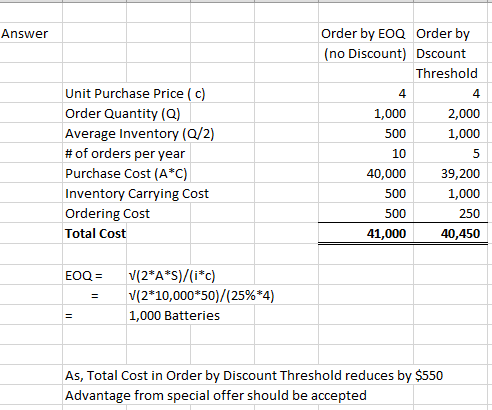Click the '# of orders per year' label
492x410 pixels.
coord(125,154)
